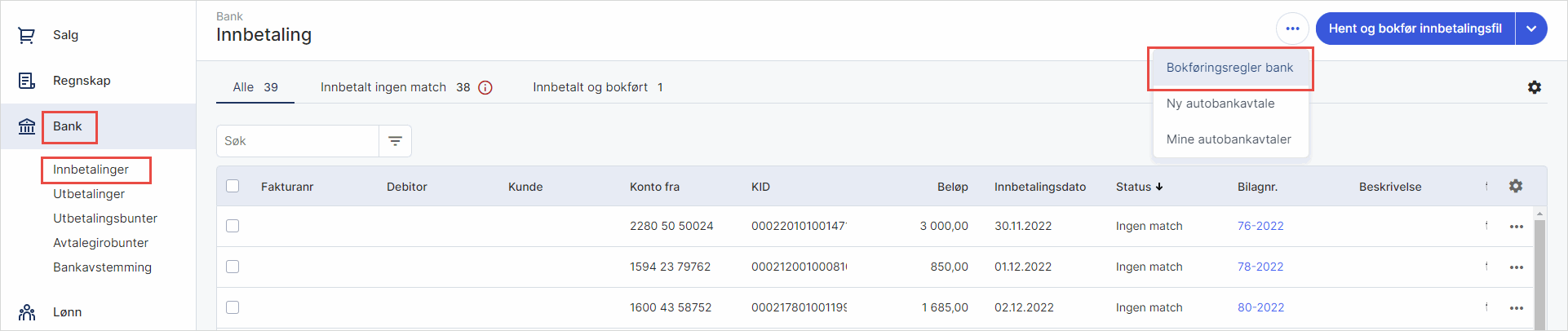Click the info icon beside Innbetalt ingen match
This screenshot has height=331, width=1568.
[x=485, y=87]
